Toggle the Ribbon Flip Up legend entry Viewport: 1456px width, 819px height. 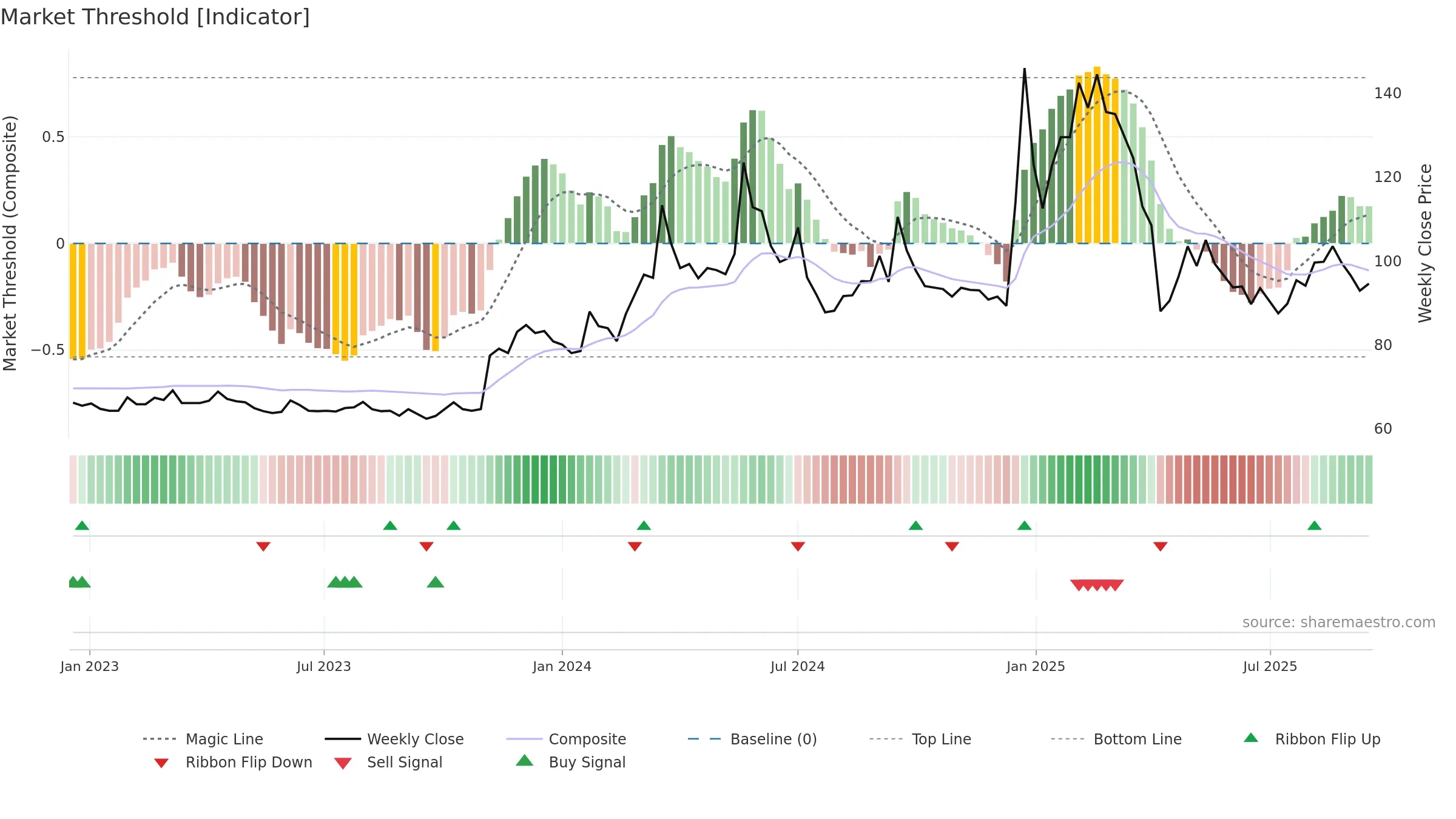1312,739
